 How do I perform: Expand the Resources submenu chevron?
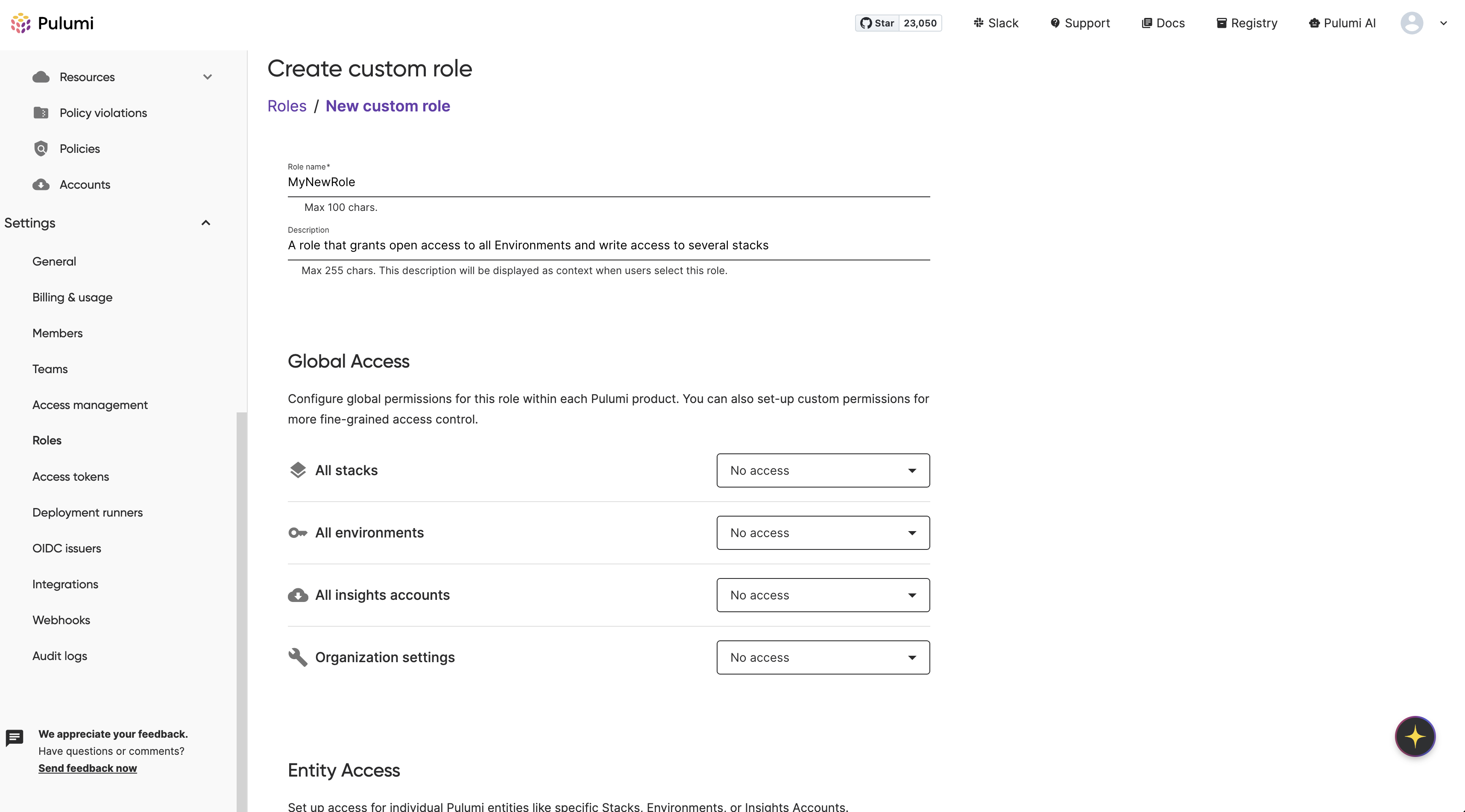tap(208, 77)
